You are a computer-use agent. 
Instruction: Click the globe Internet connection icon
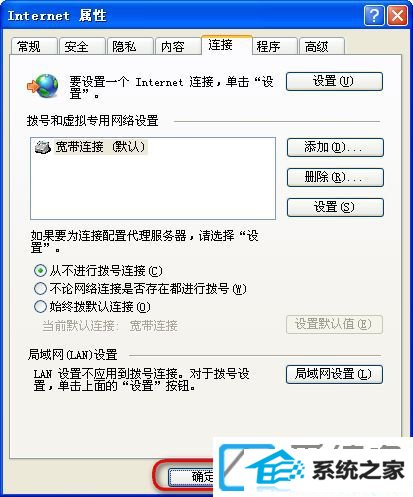[43, 86]
